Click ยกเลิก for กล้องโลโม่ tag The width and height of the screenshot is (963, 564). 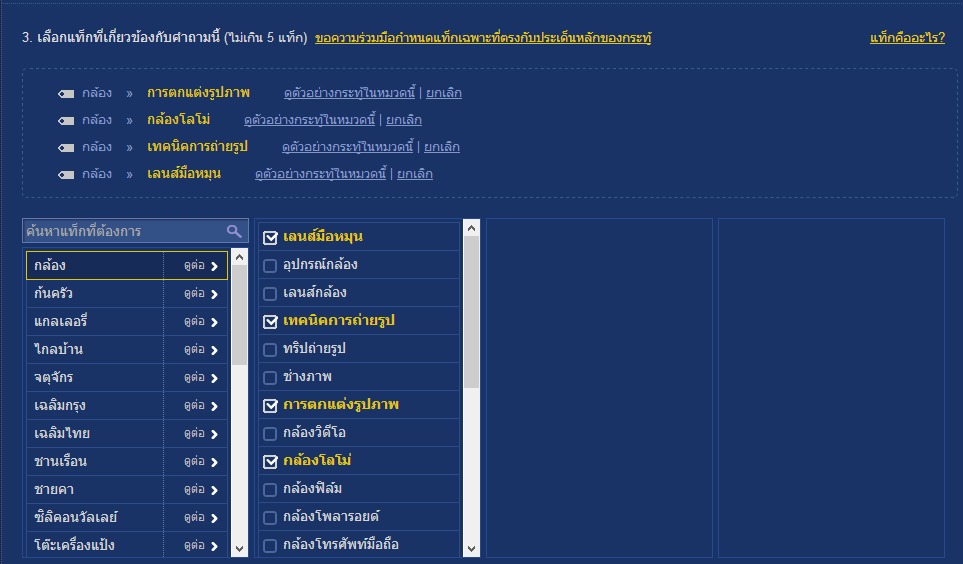click(x=404, y=120)
